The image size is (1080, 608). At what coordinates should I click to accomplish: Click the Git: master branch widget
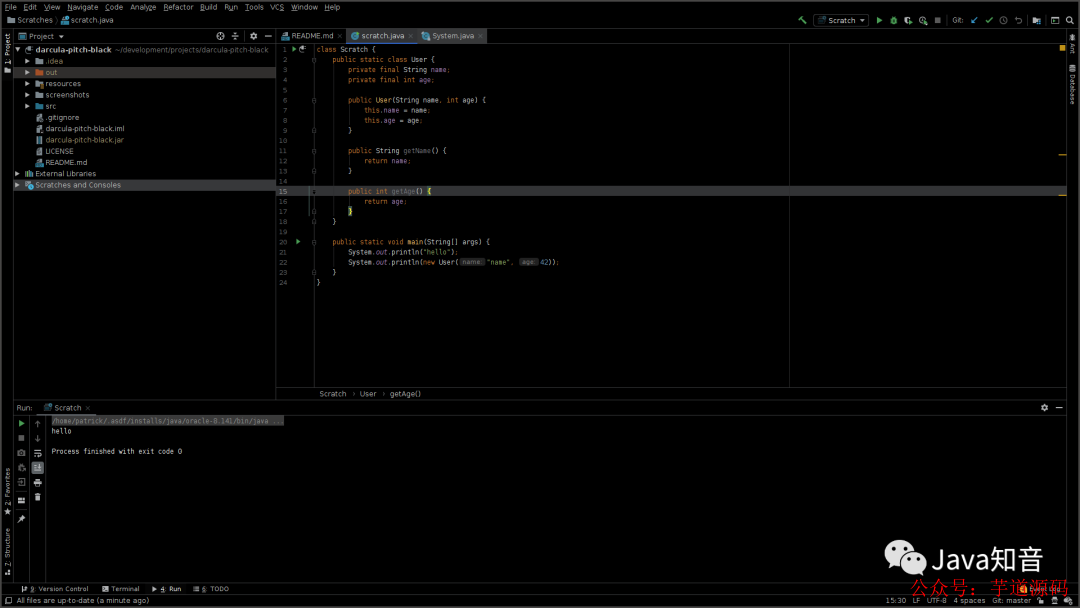point(1011,600)
